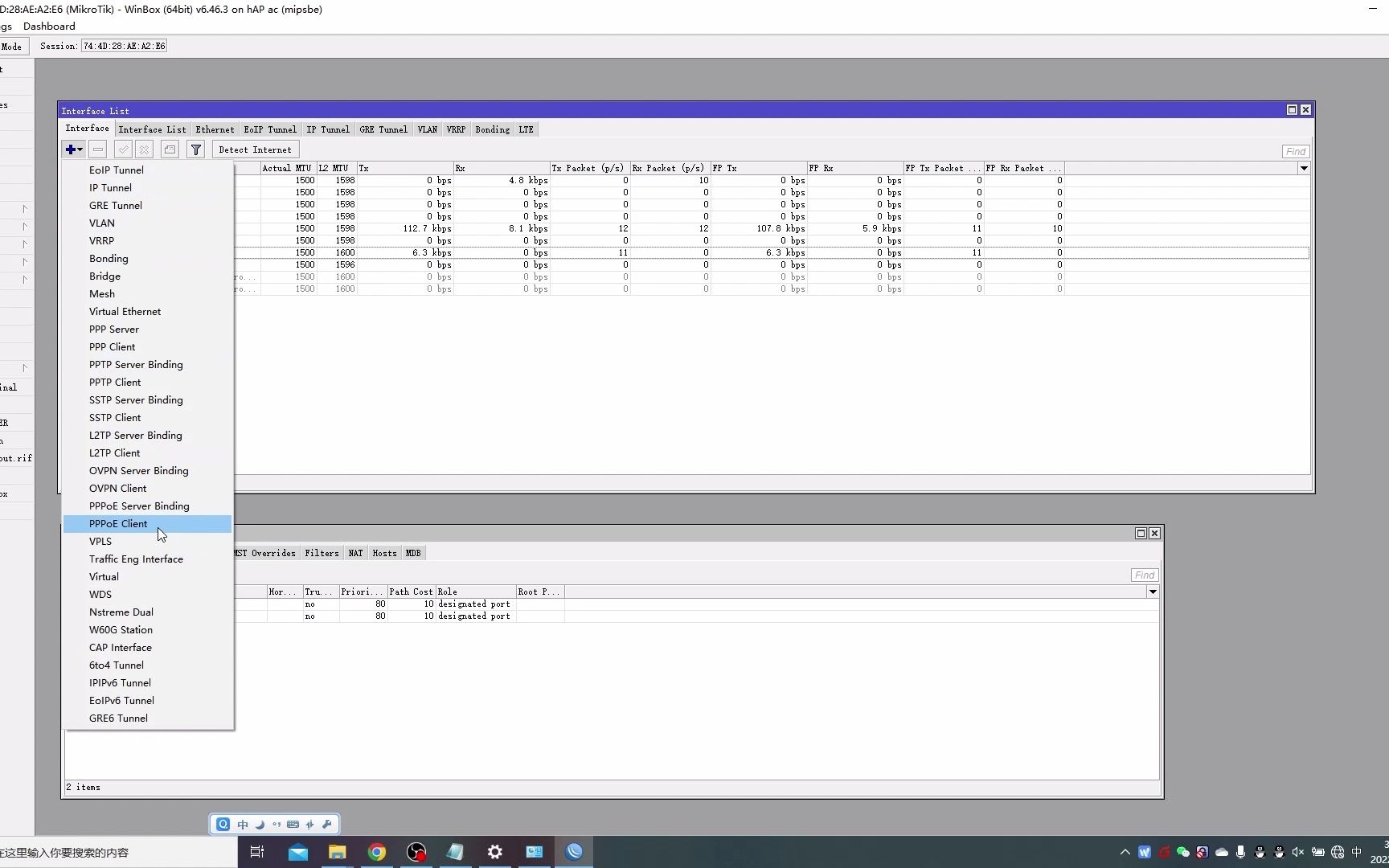Choose Bridge in the add menu
This screenshot has height=868, width=1389.
pos(147,276)
